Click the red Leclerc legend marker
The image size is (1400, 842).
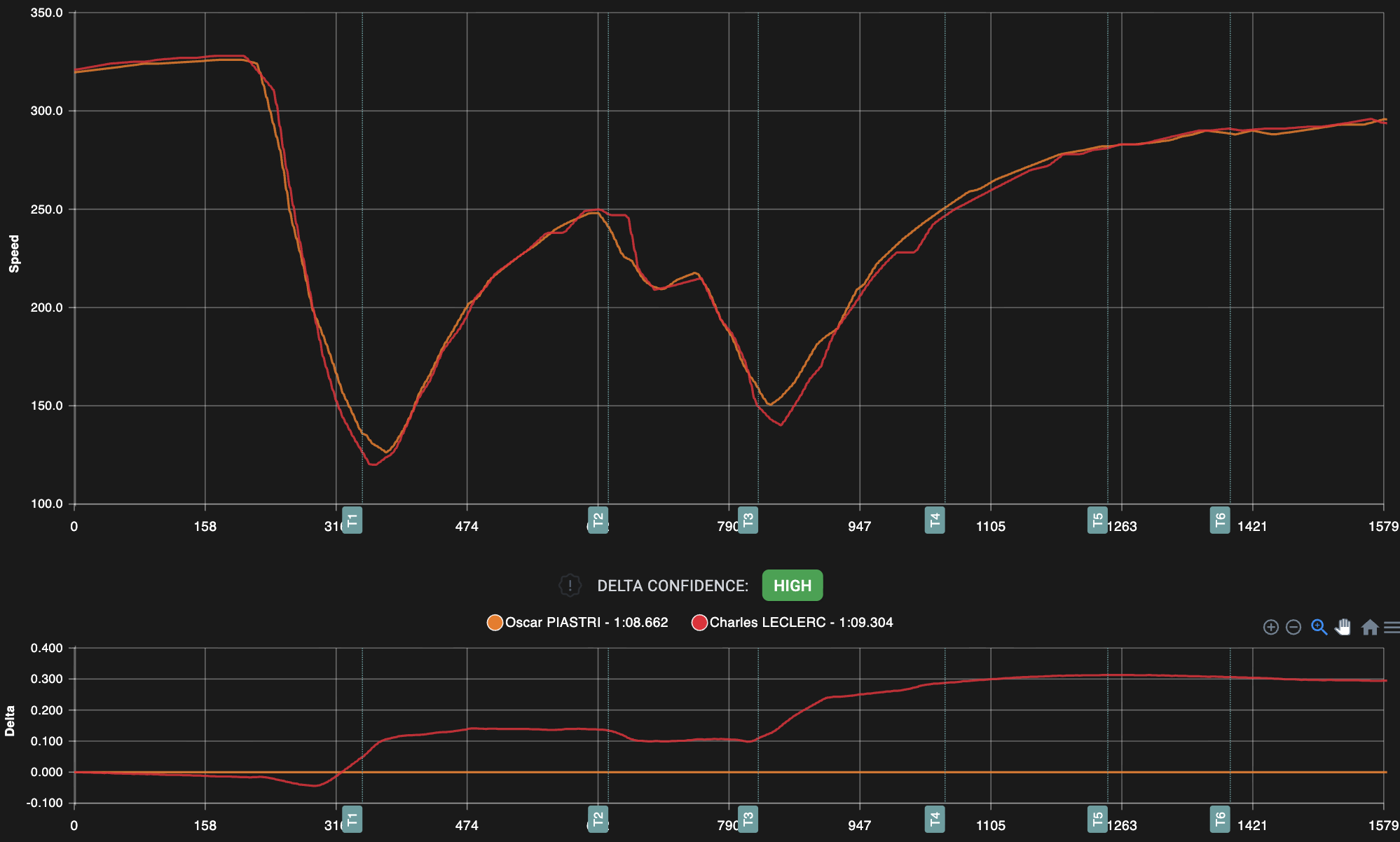coord(699,622)
